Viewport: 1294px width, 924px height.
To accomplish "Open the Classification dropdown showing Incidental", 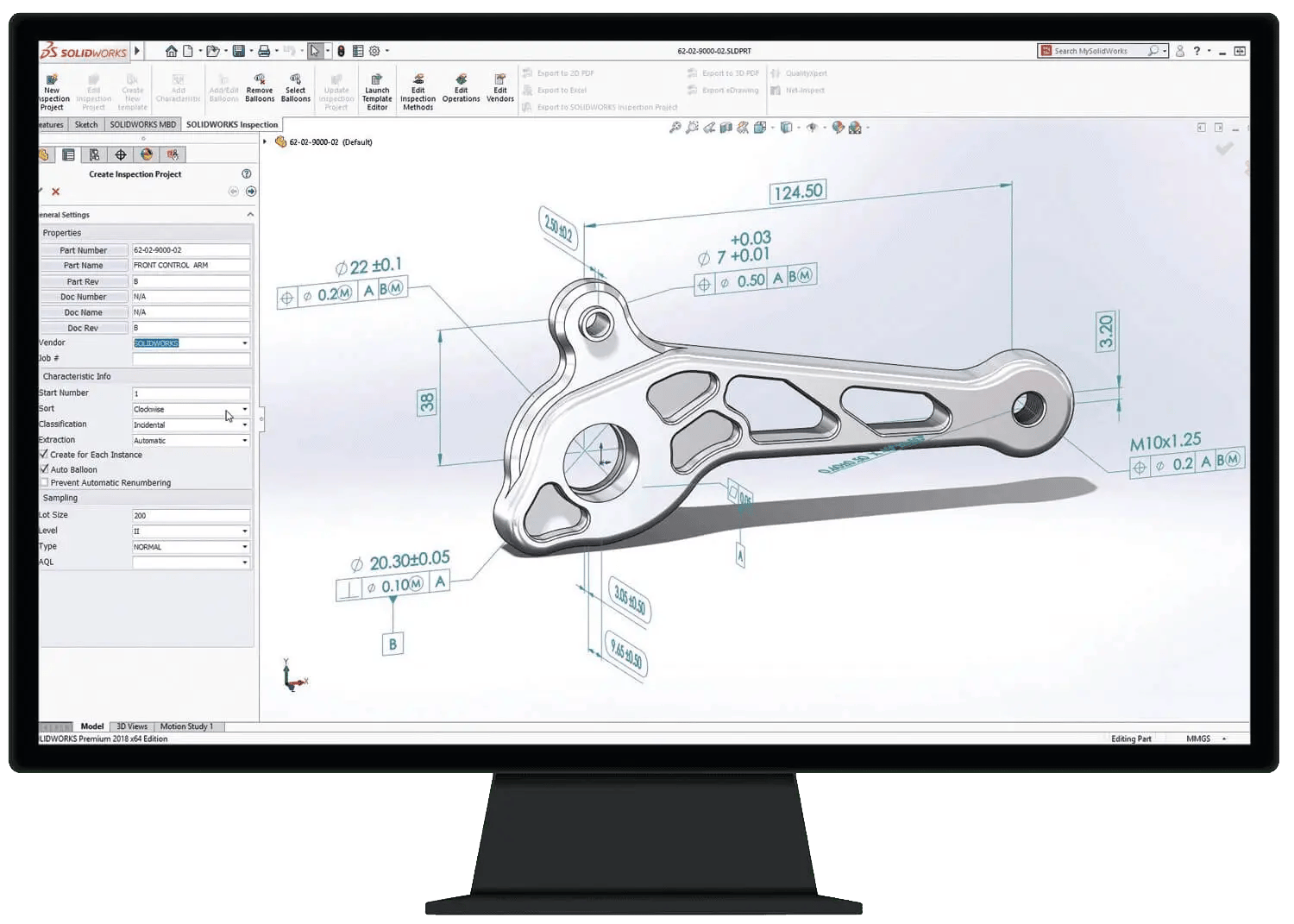I will tap(245, 424).
